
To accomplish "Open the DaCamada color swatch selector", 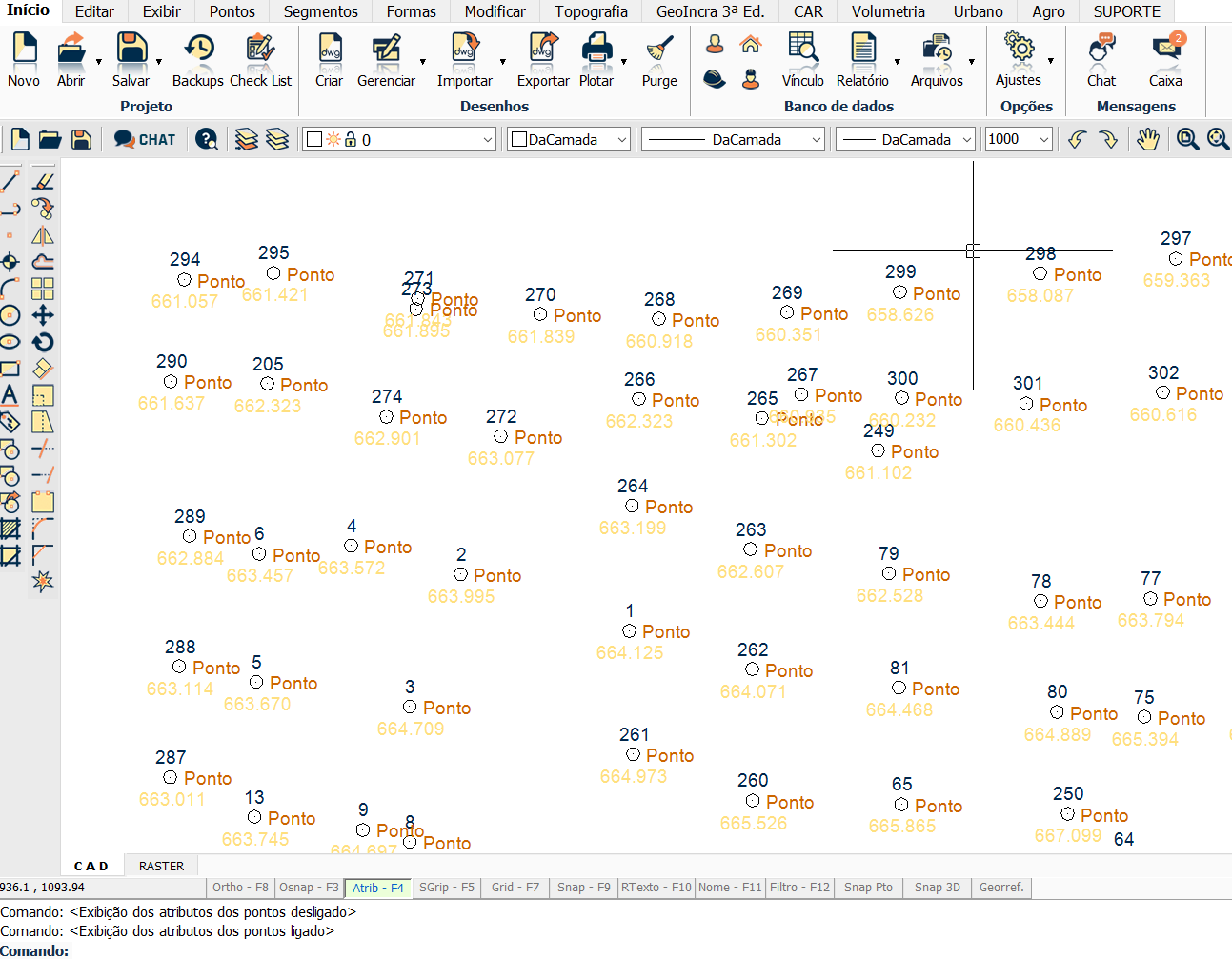I will tap(570, 140).
